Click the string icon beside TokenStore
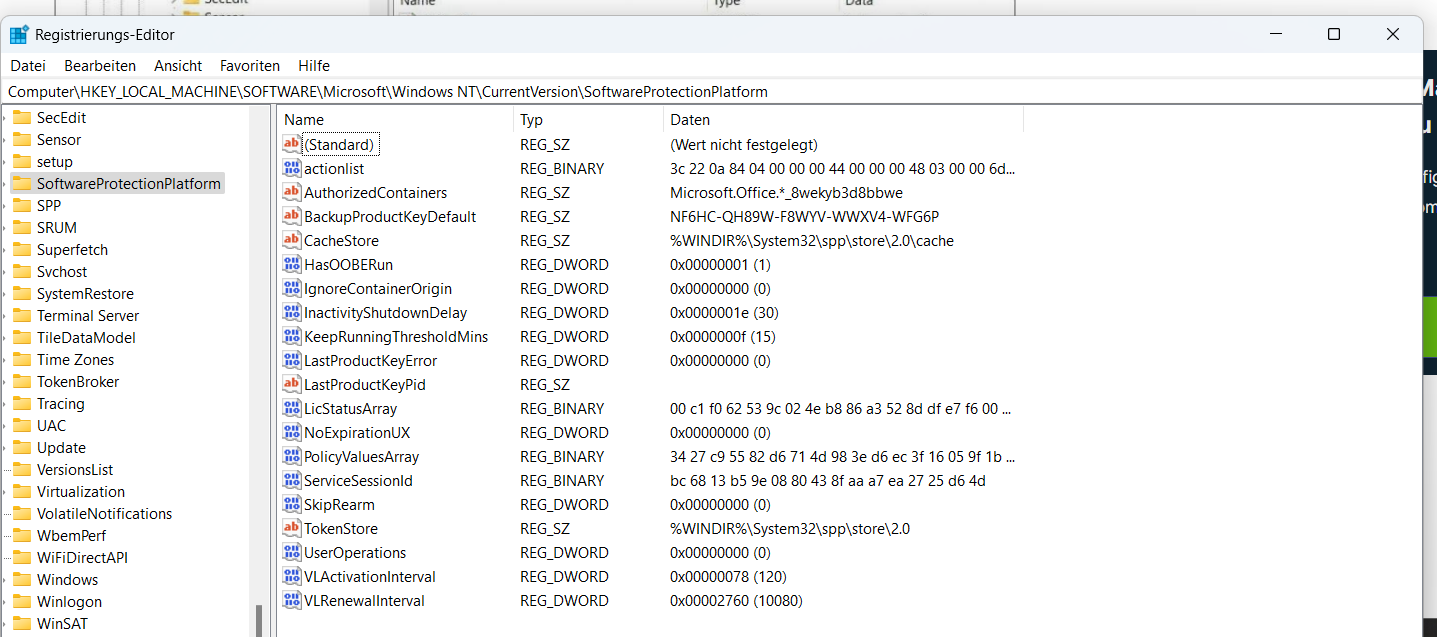This screenshot has height=637, width=1437. coord(292,529)
